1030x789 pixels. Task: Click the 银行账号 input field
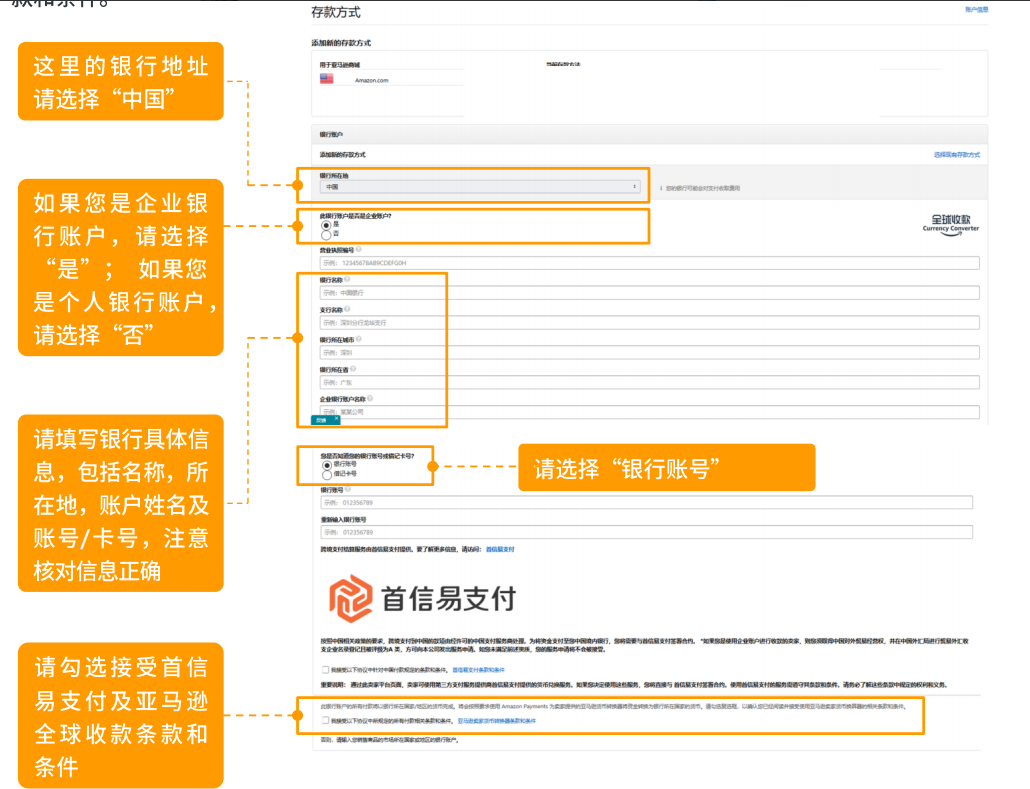click(645, 503)
